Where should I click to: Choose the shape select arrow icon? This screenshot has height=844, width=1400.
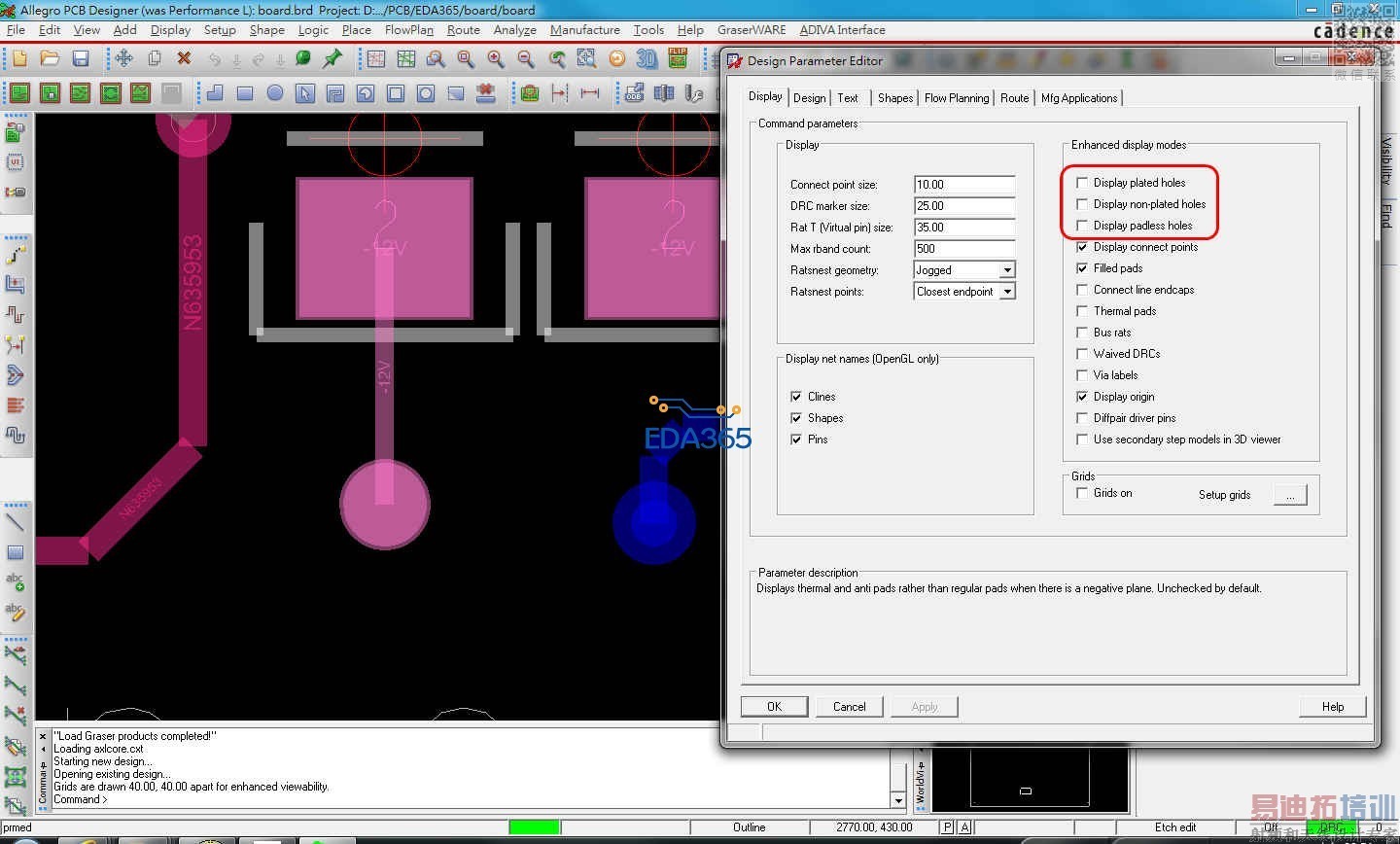tap(305, 93)
